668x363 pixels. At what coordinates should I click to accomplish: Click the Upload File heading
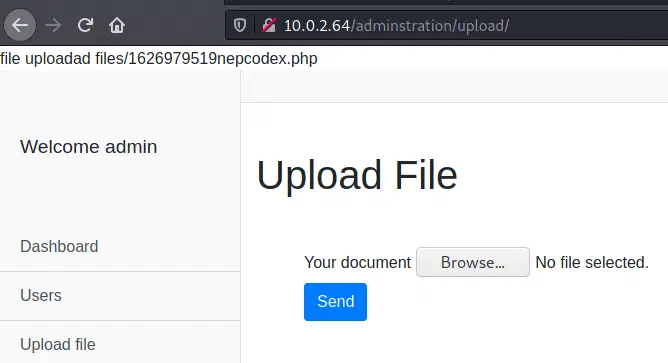pyautogui.click(x=357, y=175)
